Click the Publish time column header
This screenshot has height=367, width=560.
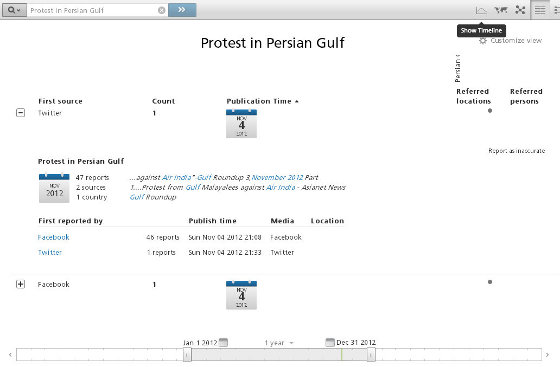pyautogui.click(x=212, y=221)
